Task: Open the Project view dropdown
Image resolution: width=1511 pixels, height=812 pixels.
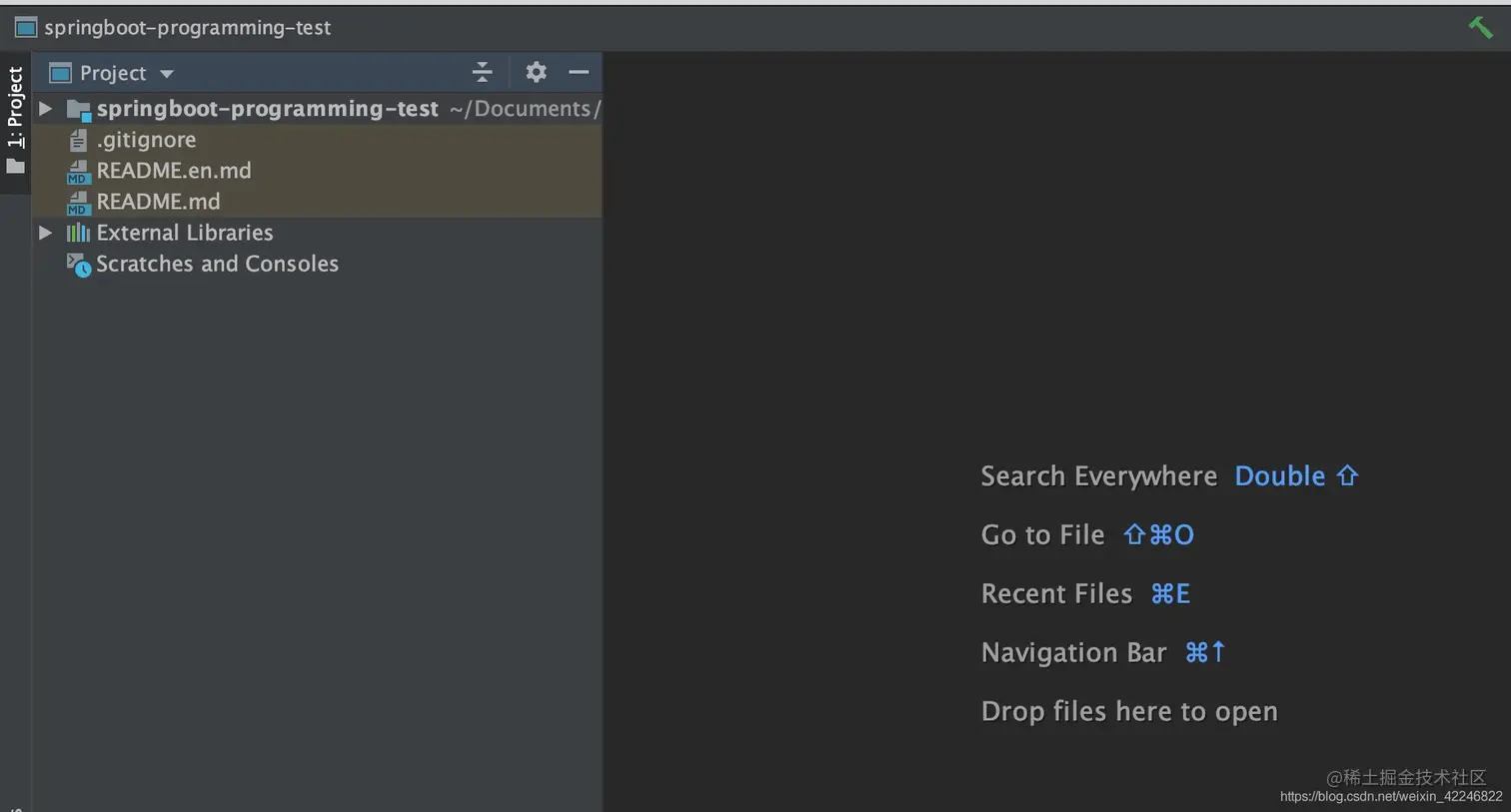Action: pyautogui.click(x=167, y=74)
